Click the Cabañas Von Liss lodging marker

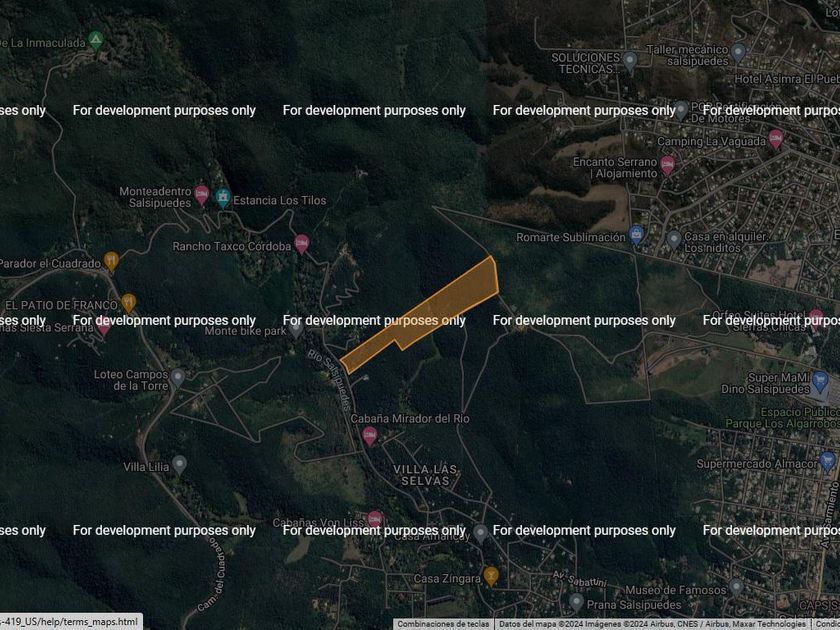375,520
